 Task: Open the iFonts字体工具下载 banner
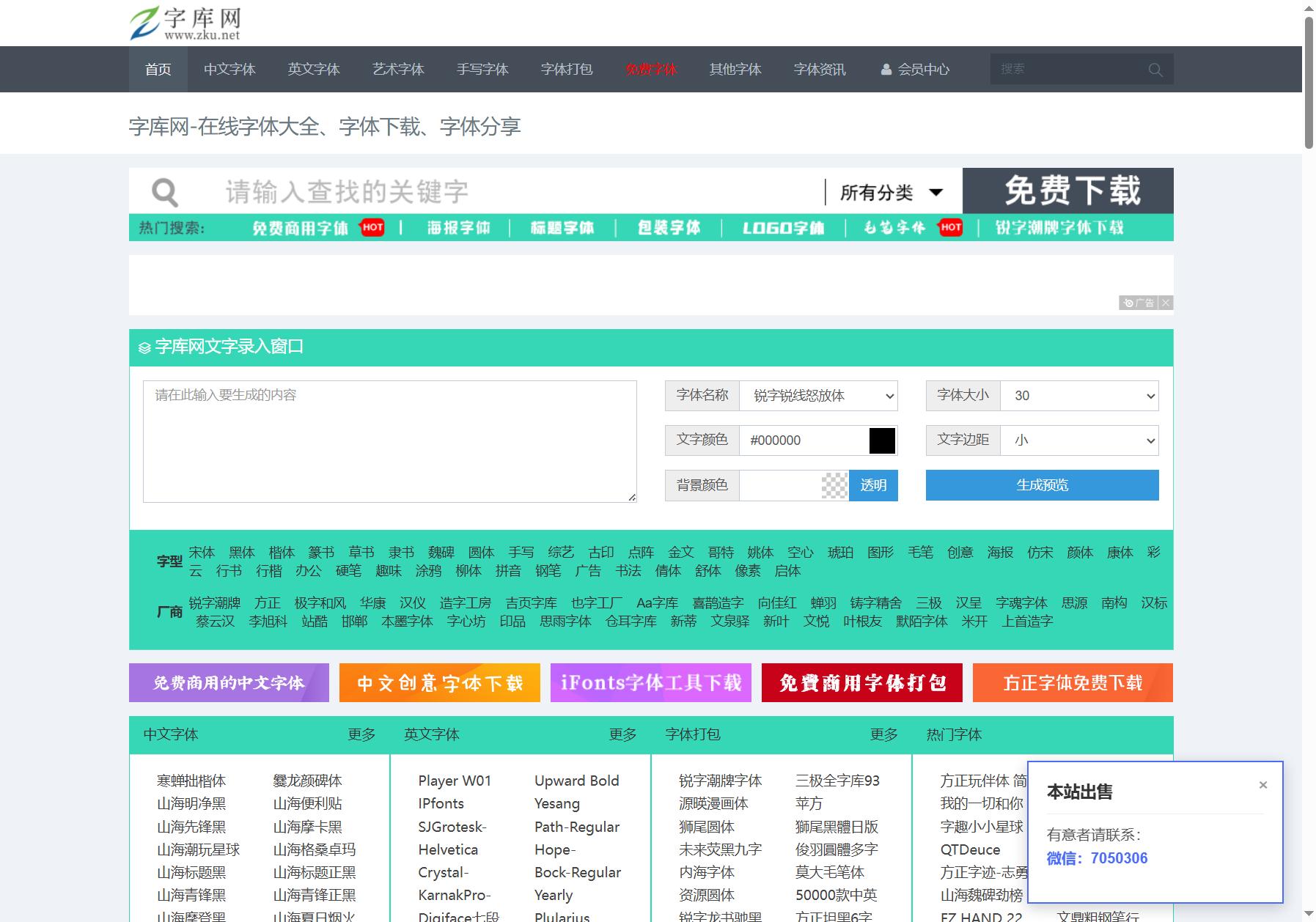point(651,683)
